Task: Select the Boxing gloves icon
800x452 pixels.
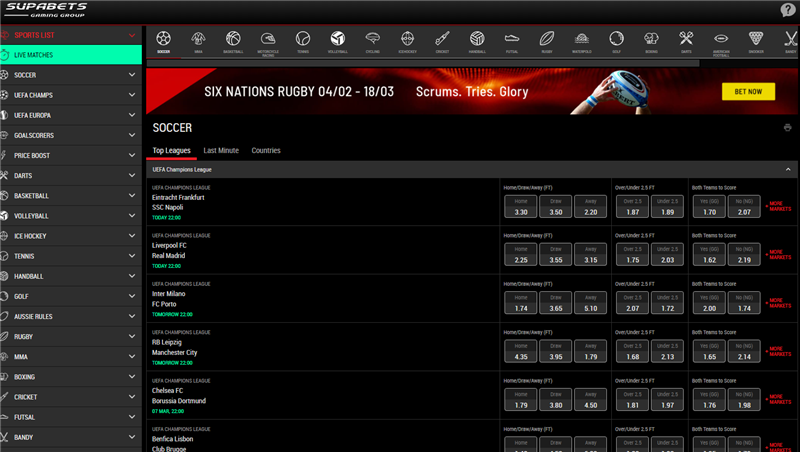Action: coord(652,41)
